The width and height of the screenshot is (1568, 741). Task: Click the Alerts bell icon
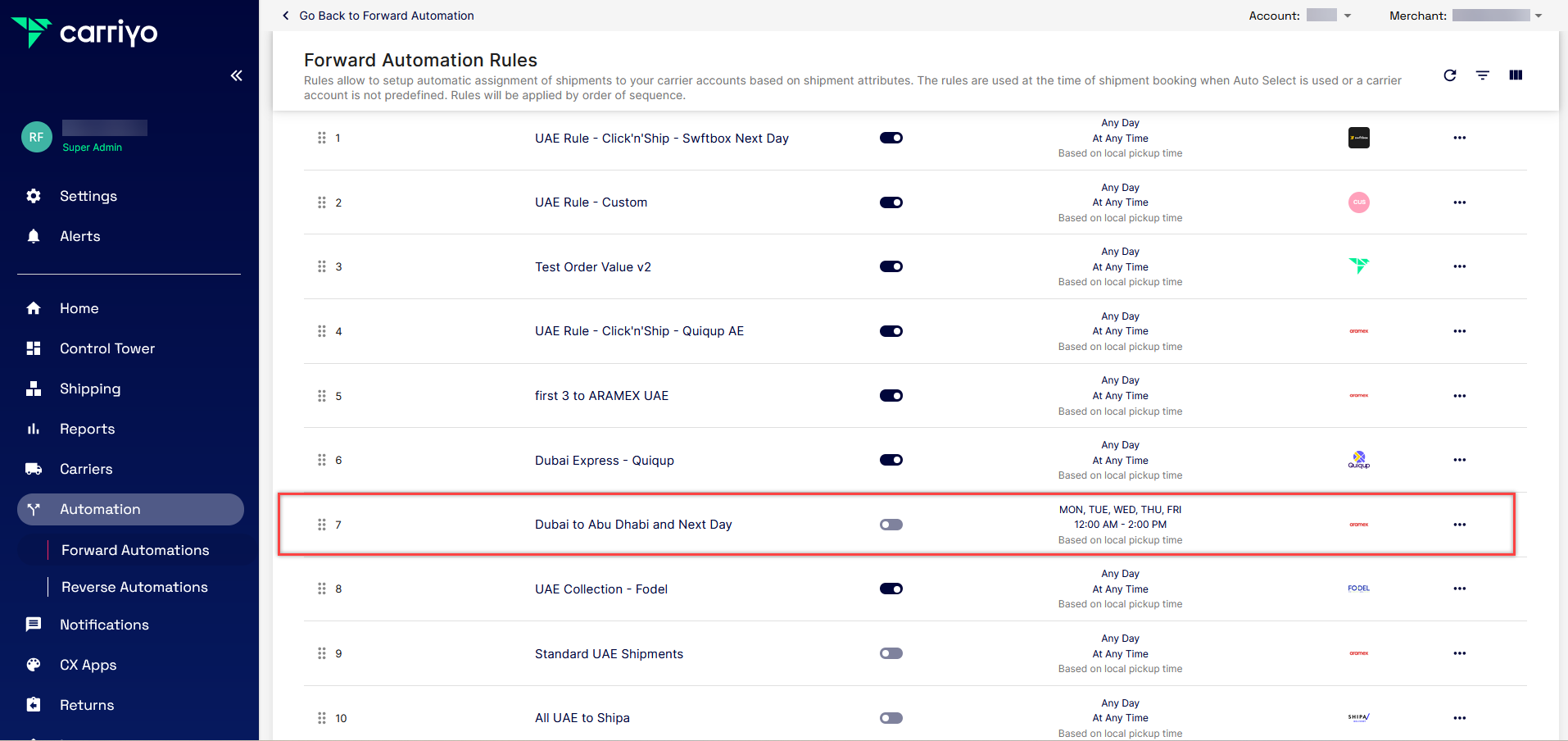coord(34,236)
